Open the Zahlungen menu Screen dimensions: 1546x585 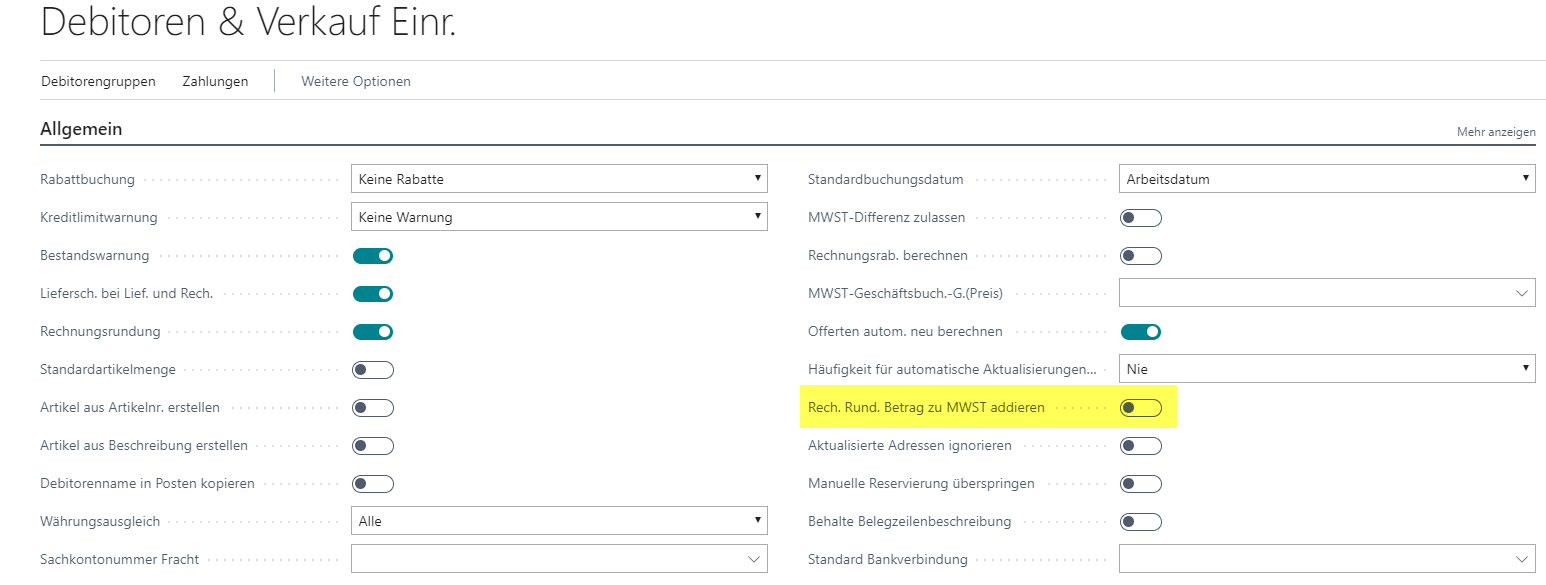coord(215,81)
